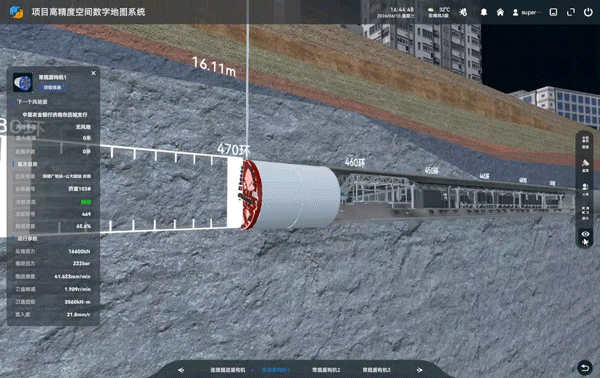Click the 16600kN thrust value
The height and width of the screenshot is (378, 600).
click(79, 251)
